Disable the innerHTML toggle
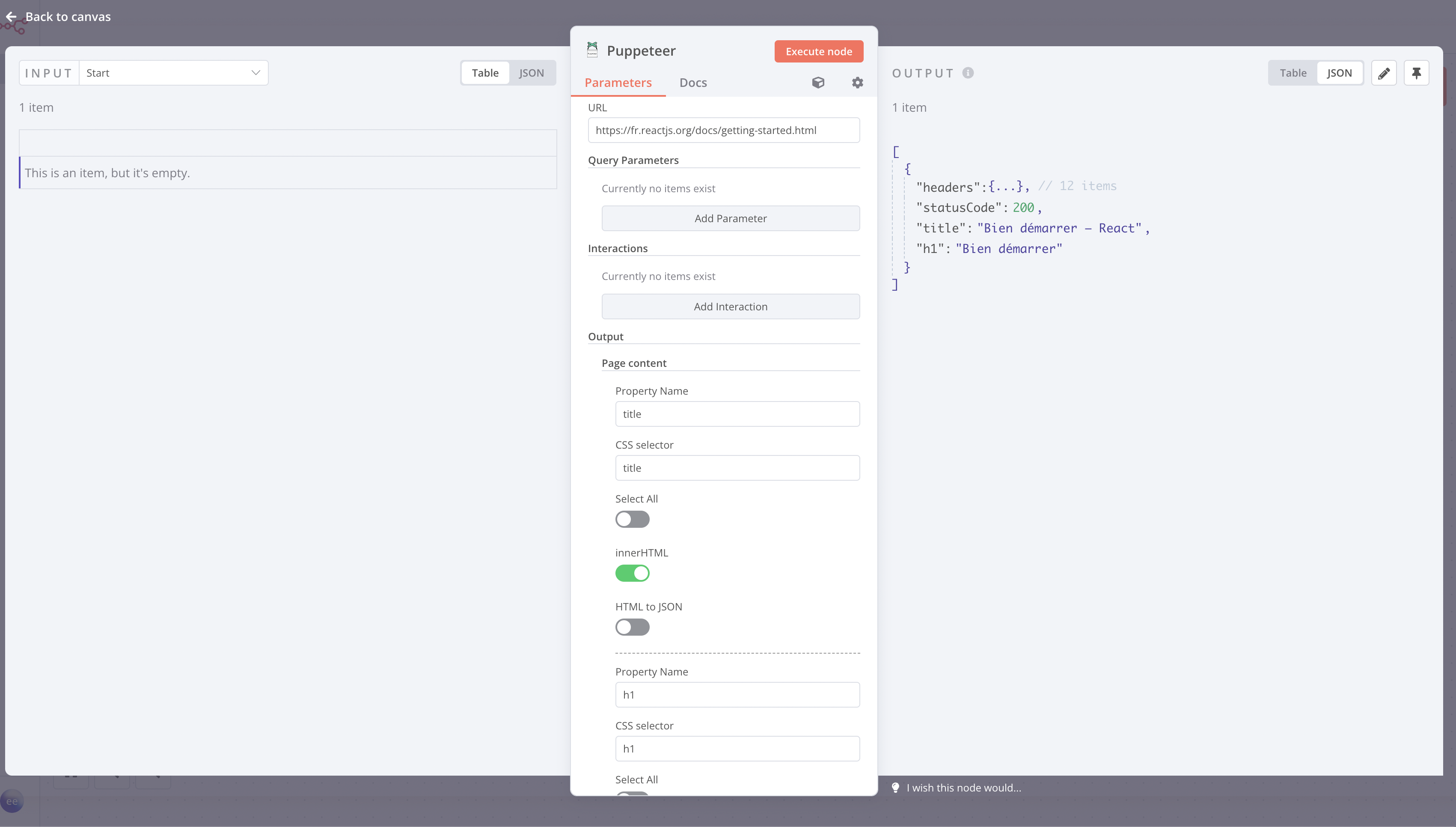Viewport: 1456px width, 827px height. [632, 573]
